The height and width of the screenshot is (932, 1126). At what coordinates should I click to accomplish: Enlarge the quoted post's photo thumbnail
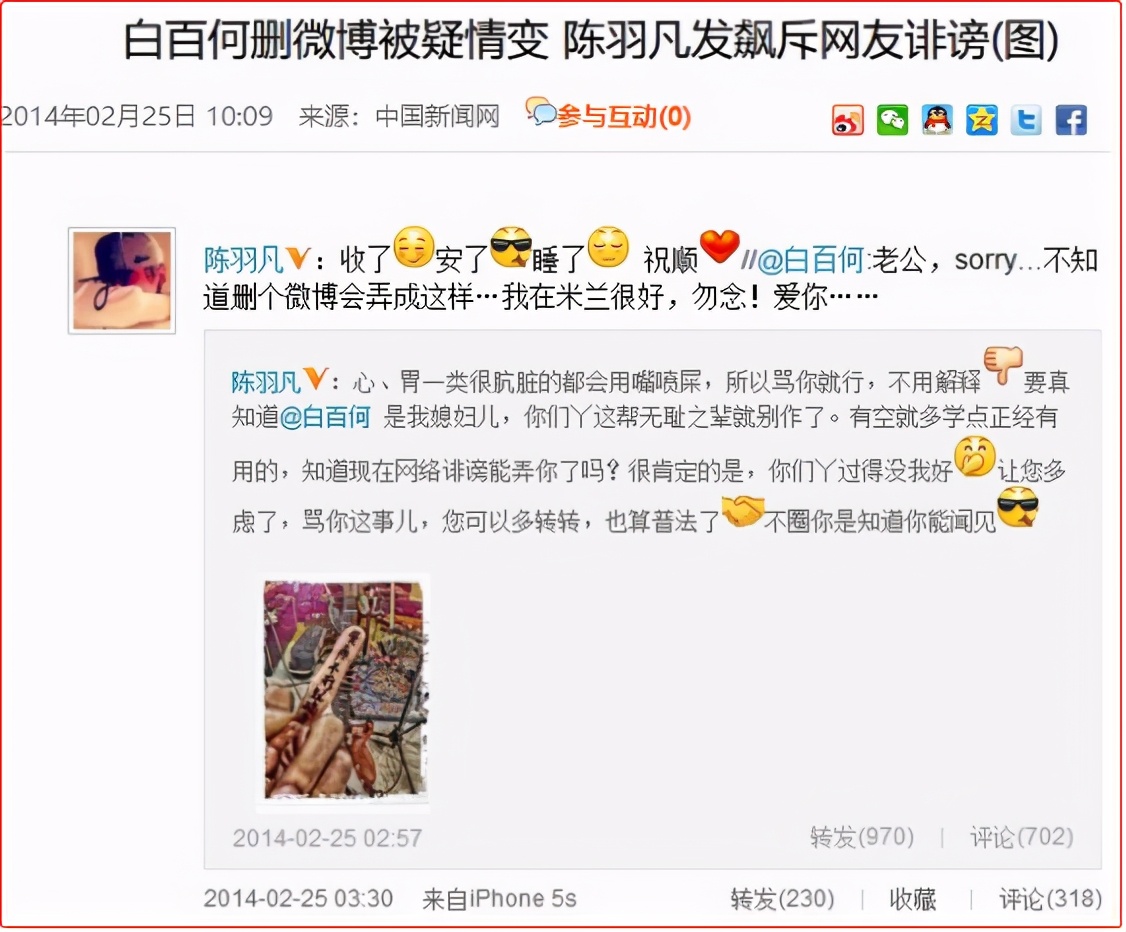(344, 691)
